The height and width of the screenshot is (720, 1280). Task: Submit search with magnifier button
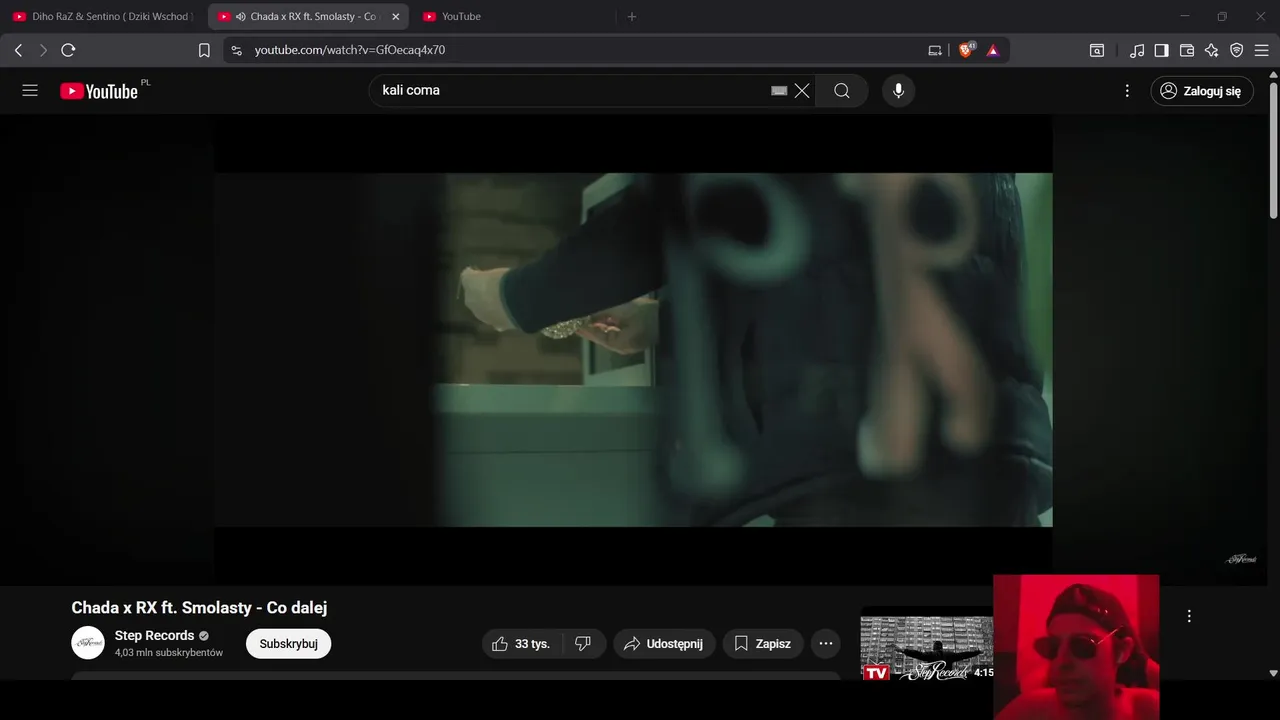[x=842, y=91]
